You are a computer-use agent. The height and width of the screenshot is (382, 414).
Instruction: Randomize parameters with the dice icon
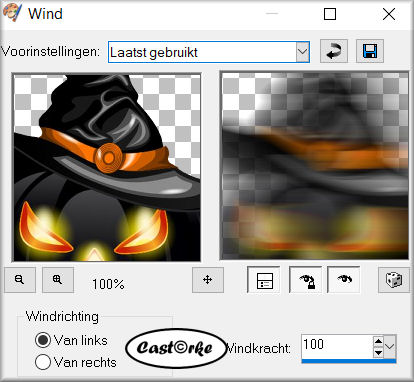pos(394,280)
